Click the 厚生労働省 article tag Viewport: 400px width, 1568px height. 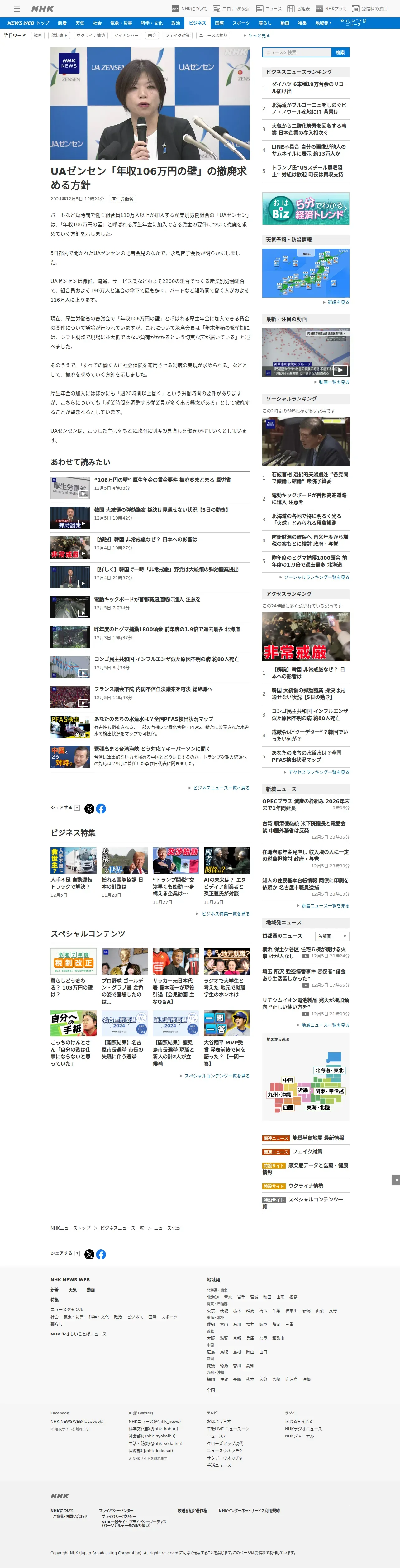[x=122, y=199]
